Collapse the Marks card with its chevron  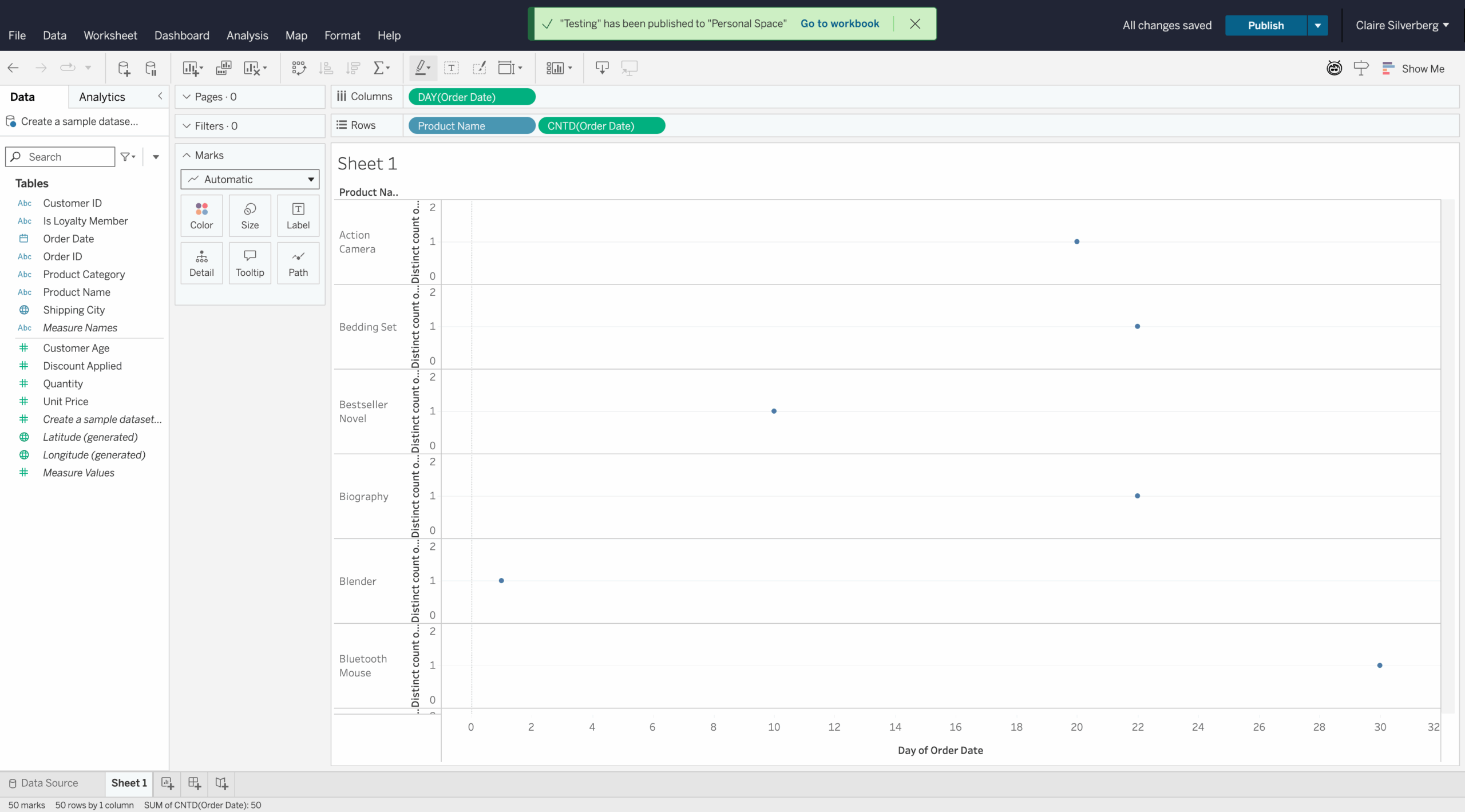(x=186, y=155)
